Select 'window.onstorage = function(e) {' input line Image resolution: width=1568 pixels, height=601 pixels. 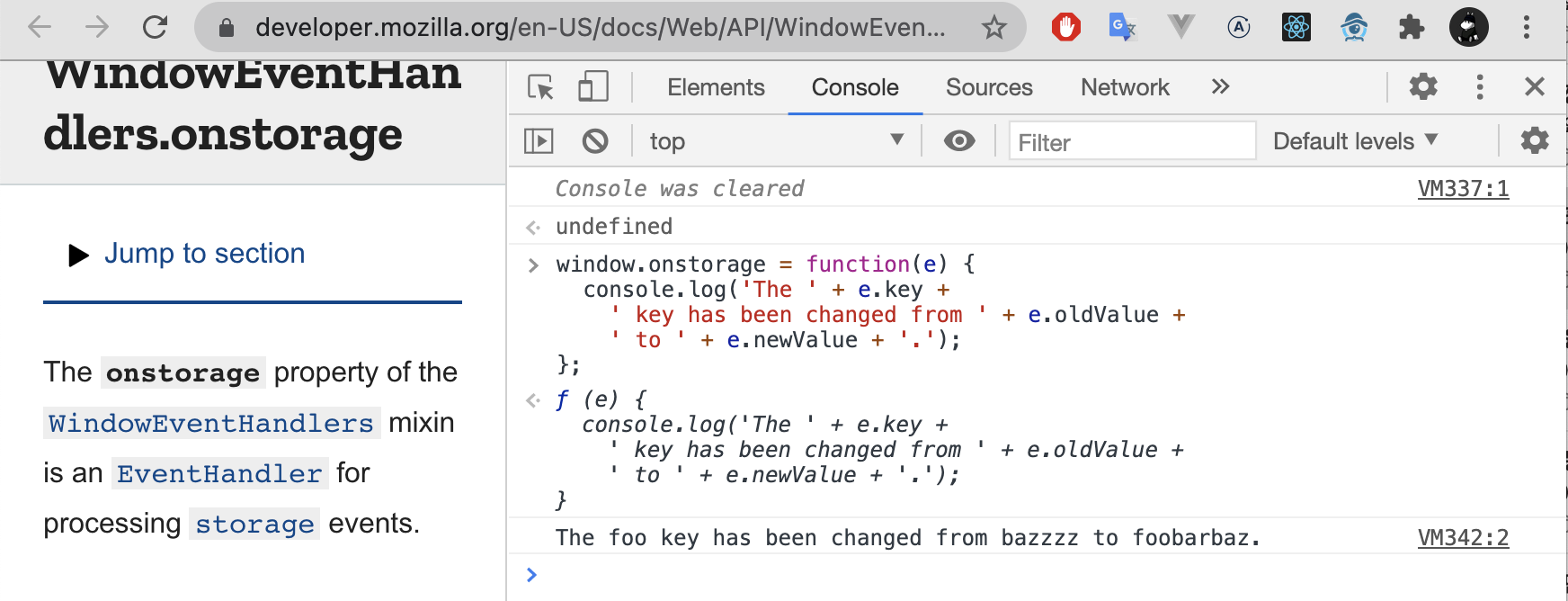pos(765,265)
